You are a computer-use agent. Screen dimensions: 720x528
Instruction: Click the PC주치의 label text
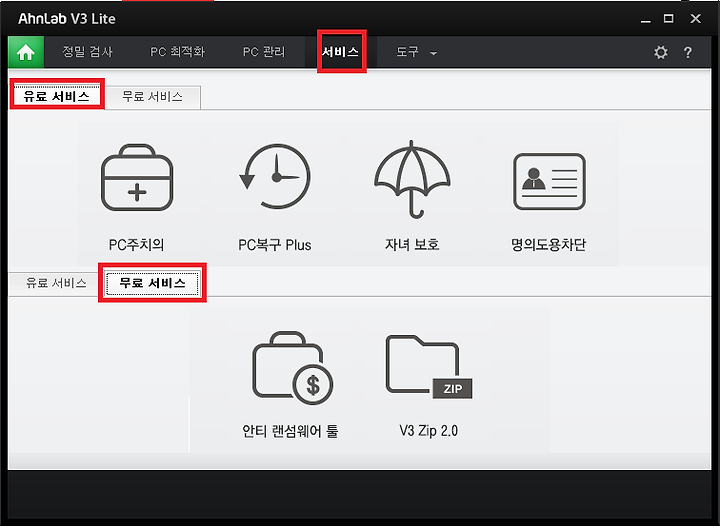pos(136,245)
